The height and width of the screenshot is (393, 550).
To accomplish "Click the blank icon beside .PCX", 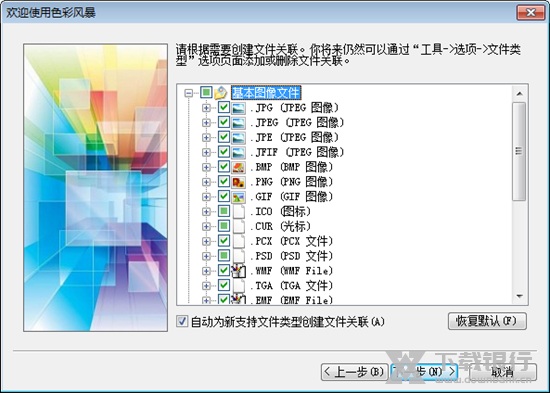I will coord(239,241).
